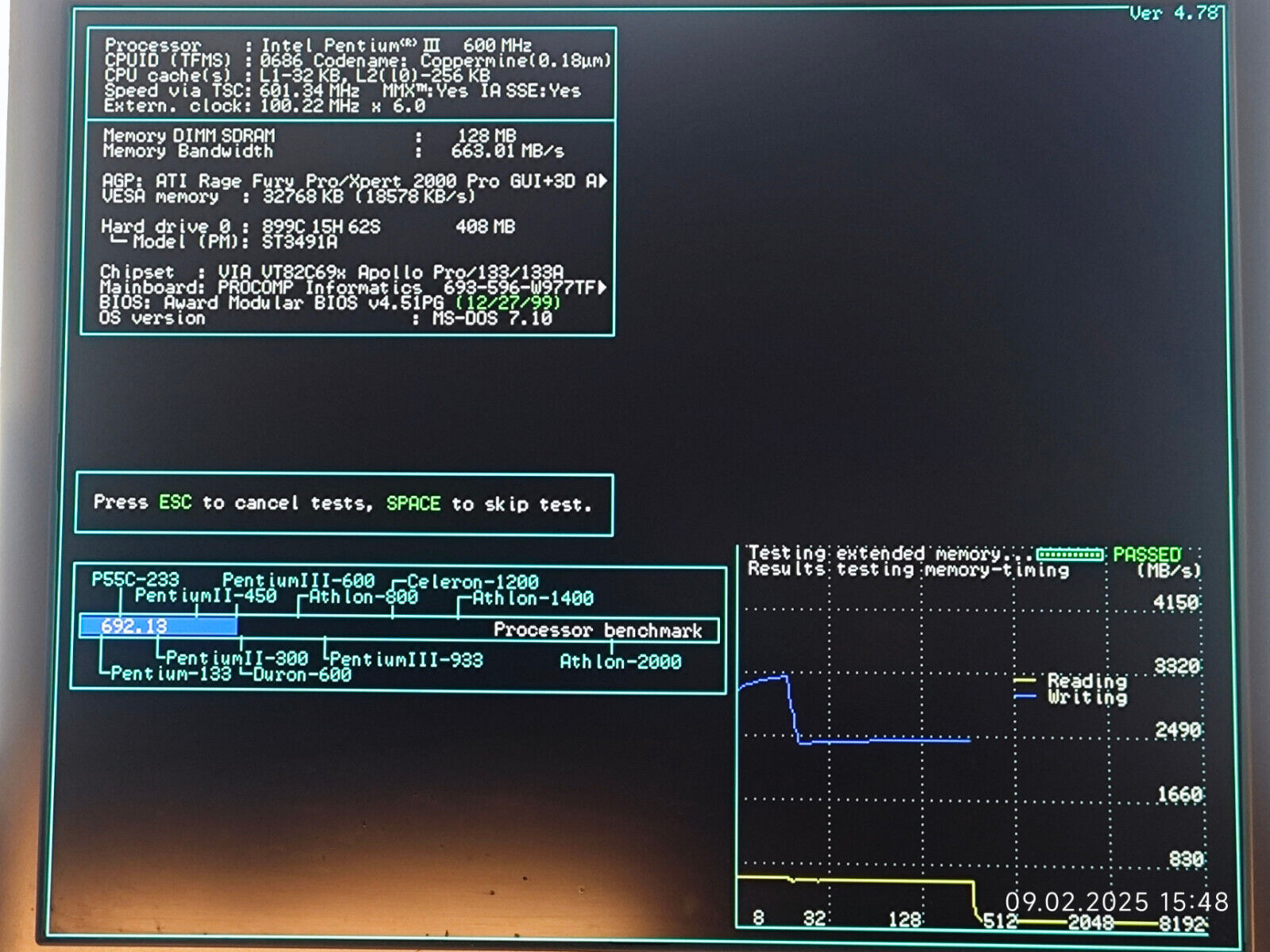Viewport: 1270px width, 952px height.
Task: Click the Duron-600 reference label
Action: (302, 674)
